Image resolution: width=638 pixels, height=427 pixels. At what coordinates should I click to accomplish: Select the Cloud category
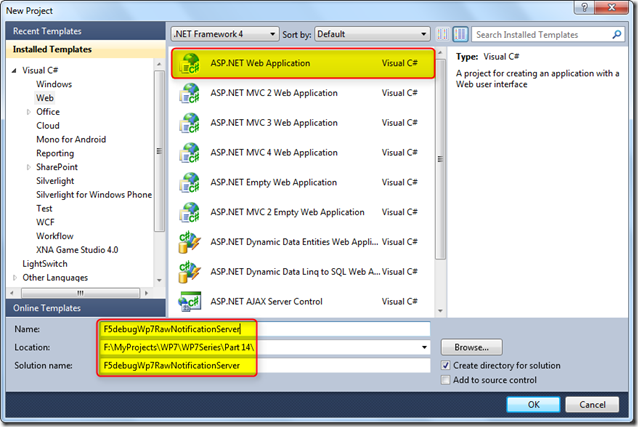(48, 126)
